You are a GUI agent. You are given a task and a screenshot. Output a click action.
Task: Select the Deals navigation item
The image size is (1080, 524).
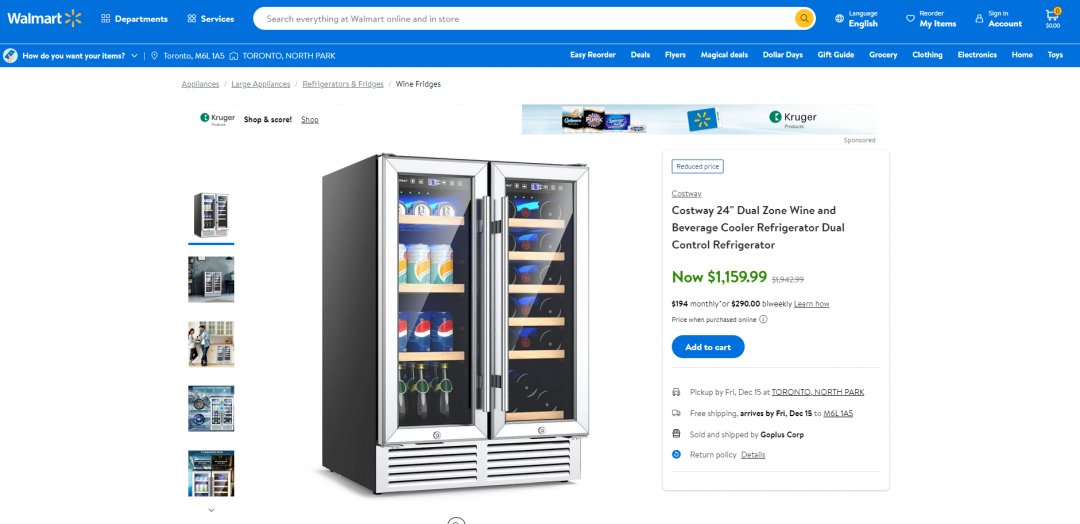(640, 55)
